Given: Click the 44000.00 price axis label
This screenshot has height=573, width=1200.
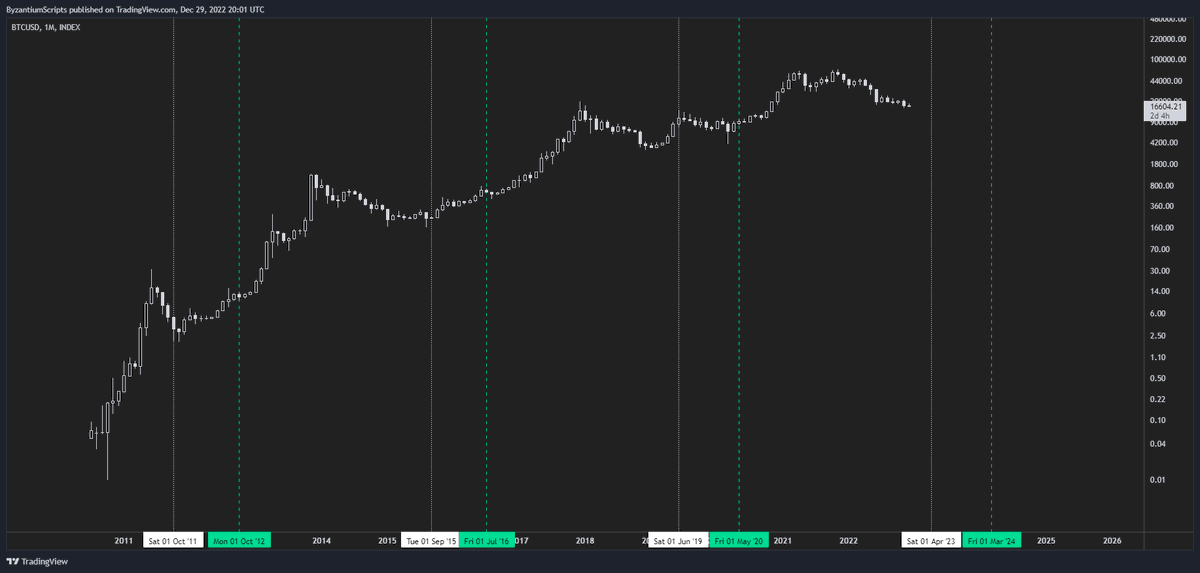Looking at the screenshot, I should click(x=1166, y=81).
